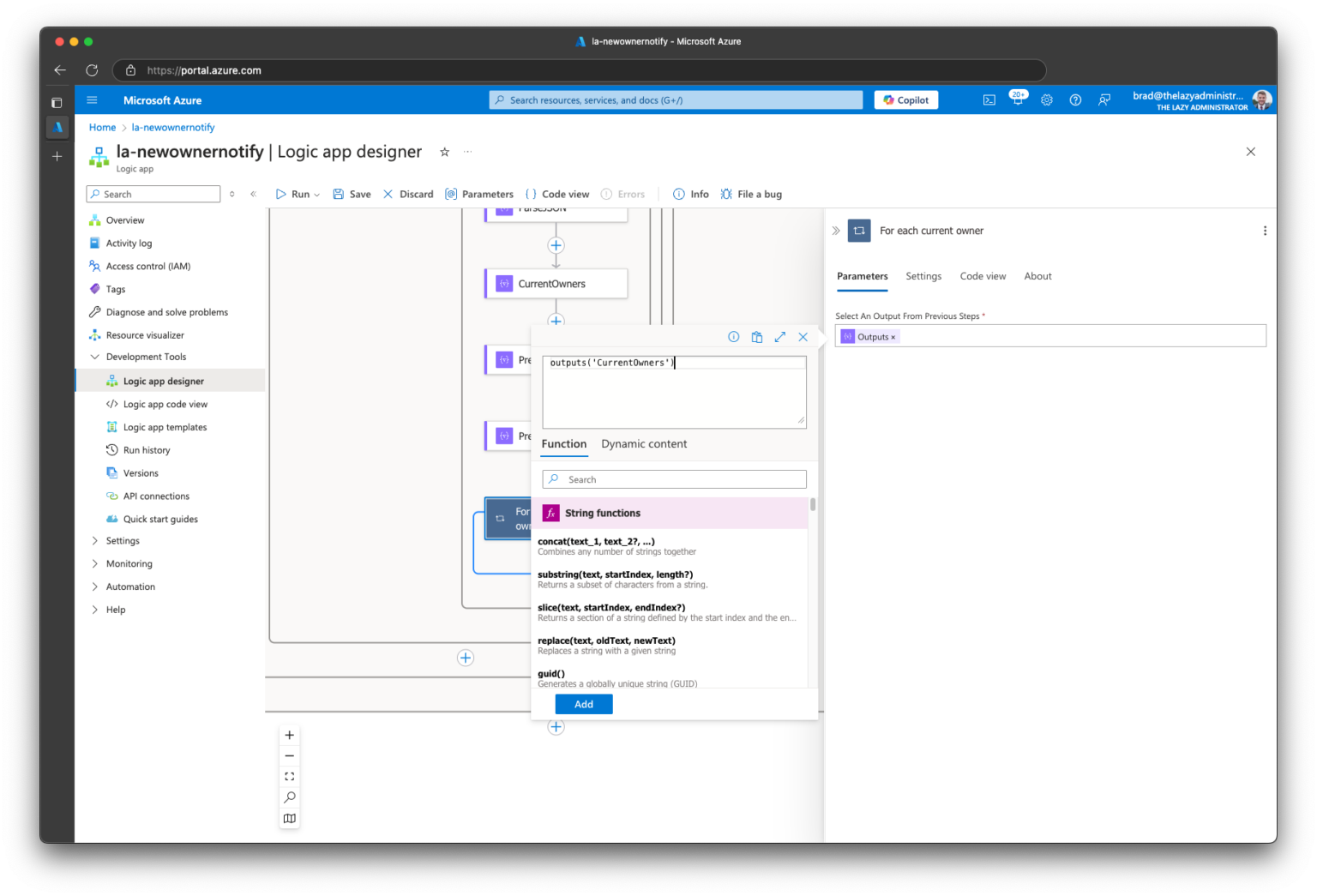Insert the concat function

670,546
